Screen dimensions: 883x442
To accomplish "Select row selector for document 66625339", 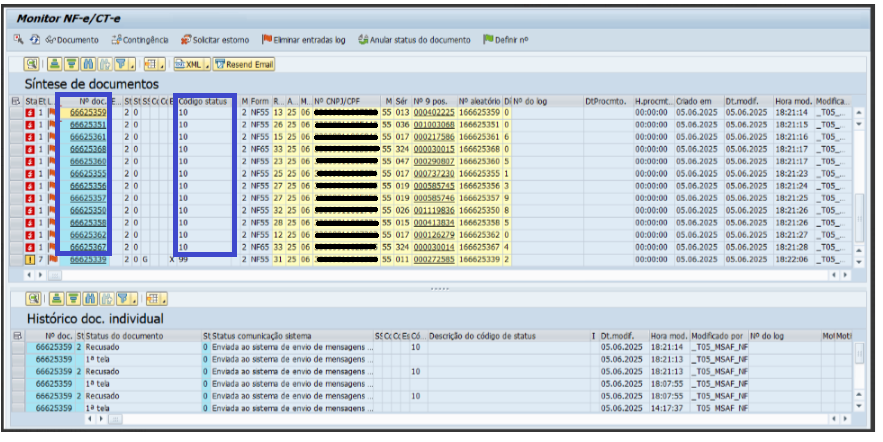I will pos(16,260).
